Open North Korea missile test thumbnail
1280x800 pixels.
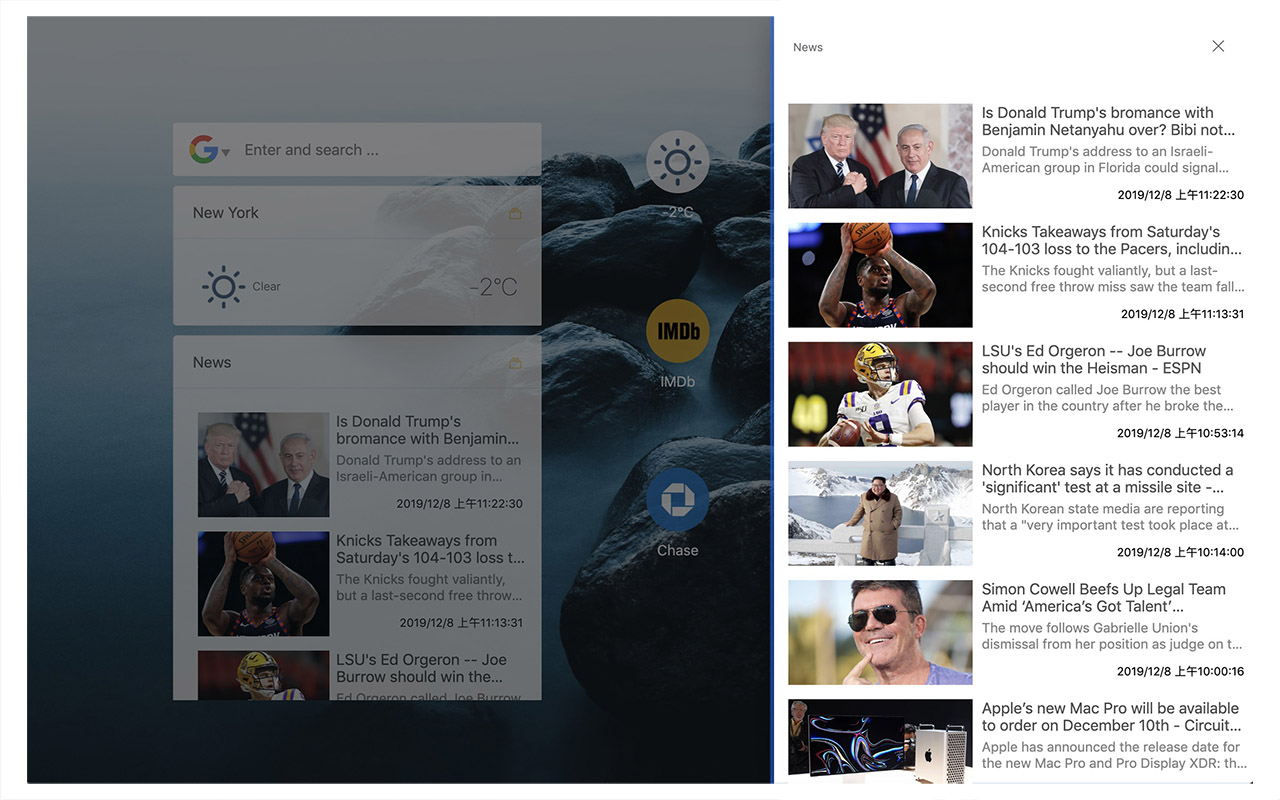tap(880, 513)
